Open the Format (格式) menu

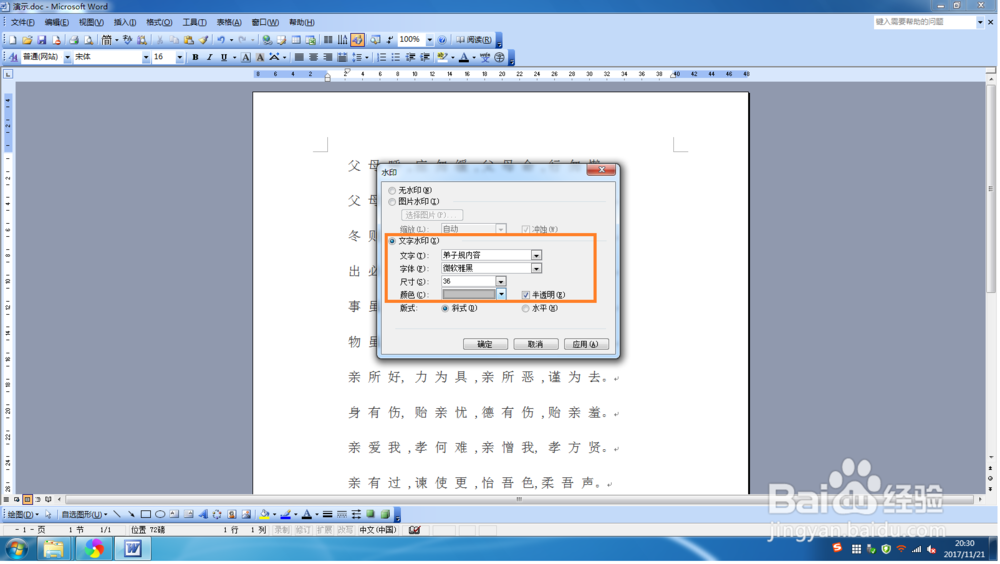coord(159,22)
